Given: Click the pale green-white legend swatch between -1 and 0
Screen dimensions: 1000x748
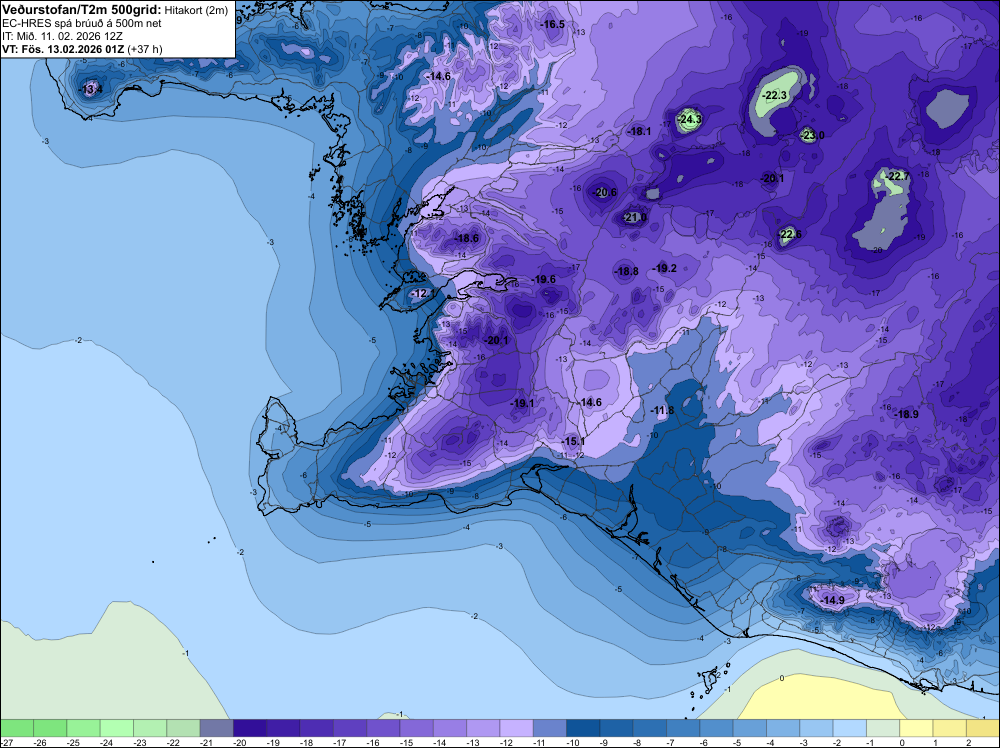Looking at the screenshot, I should pos(883,728).
